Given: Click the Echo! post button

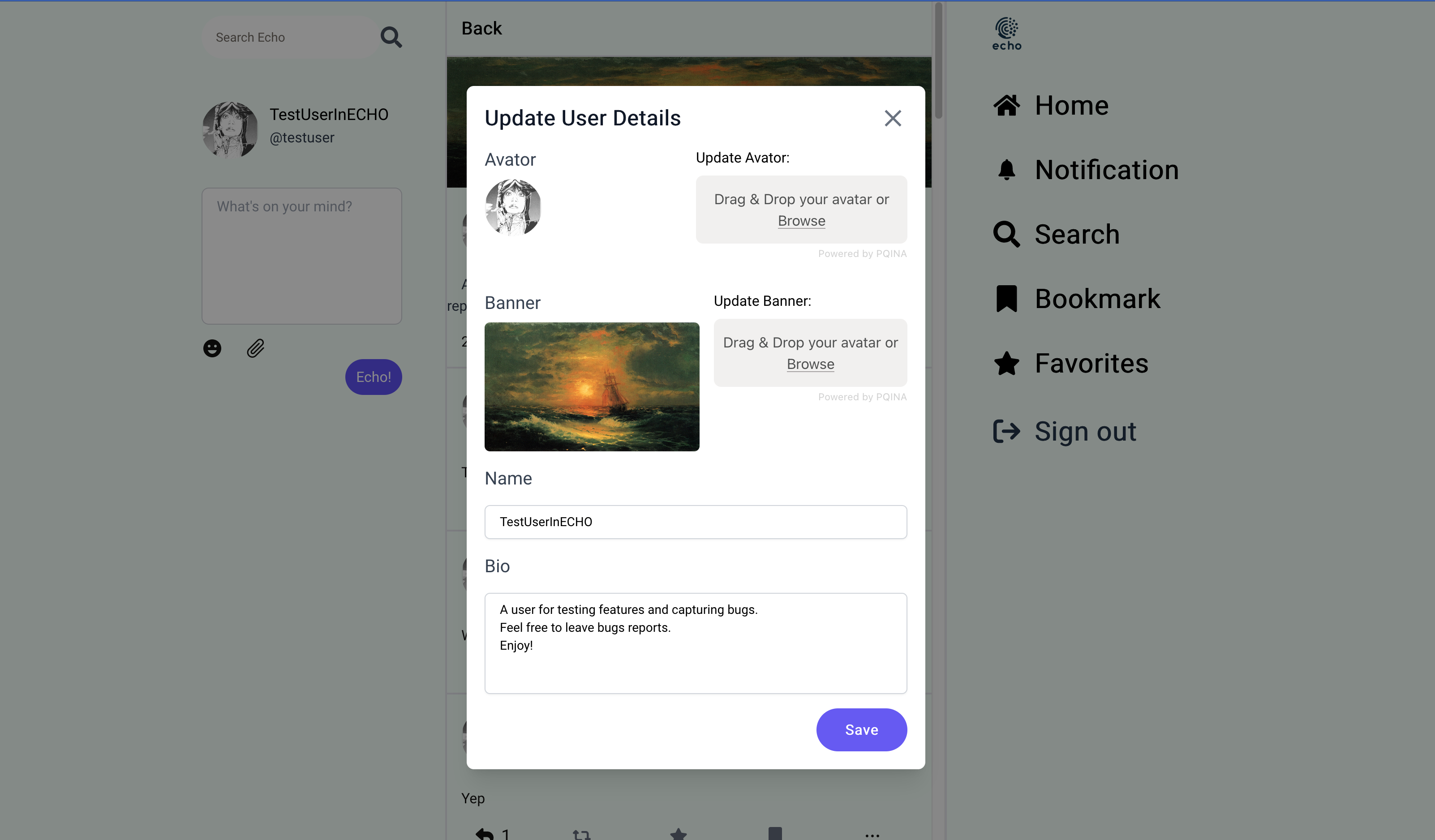Looking at the screenshot, I should 373,377.
